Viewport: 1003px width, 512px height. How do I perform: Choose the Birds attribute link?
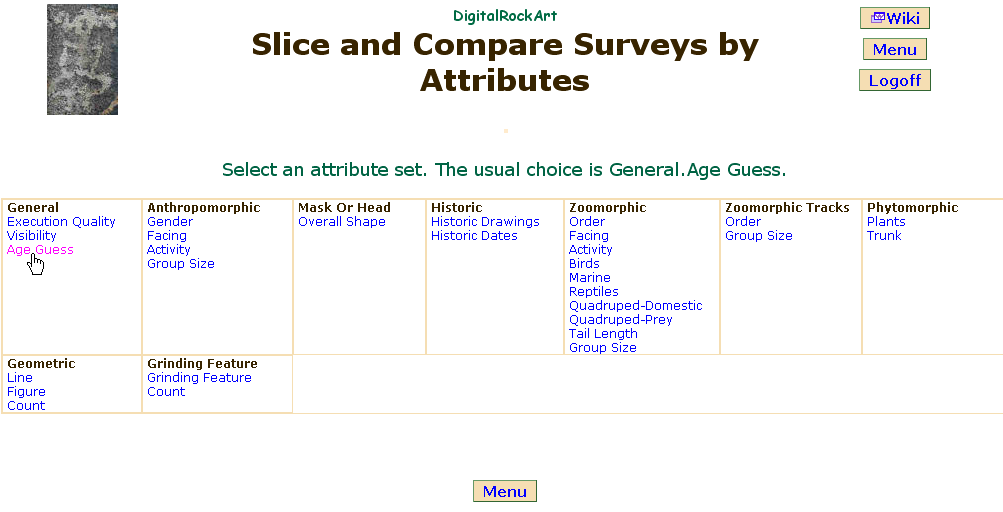[x=584, y=264]
